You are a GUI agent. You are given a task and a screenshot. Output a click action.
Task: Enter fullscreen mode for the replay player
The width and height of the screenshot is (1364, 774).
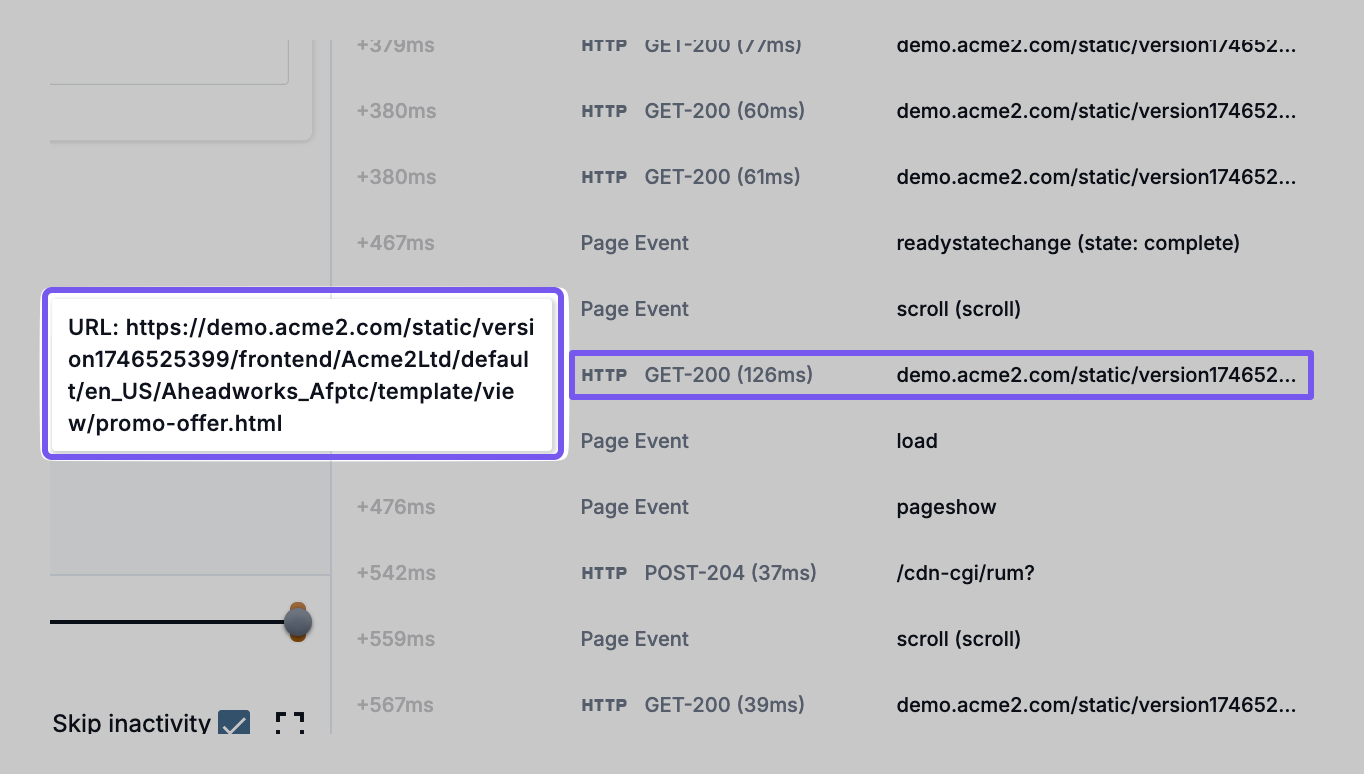tap(289, 723)
